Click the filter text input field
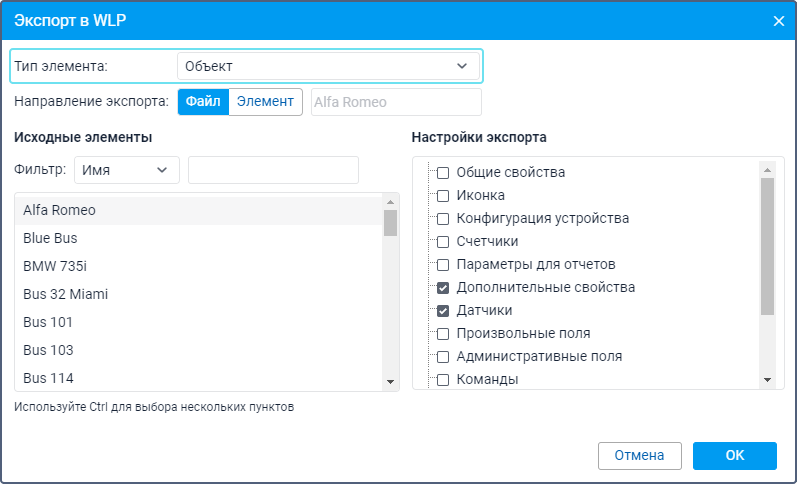 (273, 170)
